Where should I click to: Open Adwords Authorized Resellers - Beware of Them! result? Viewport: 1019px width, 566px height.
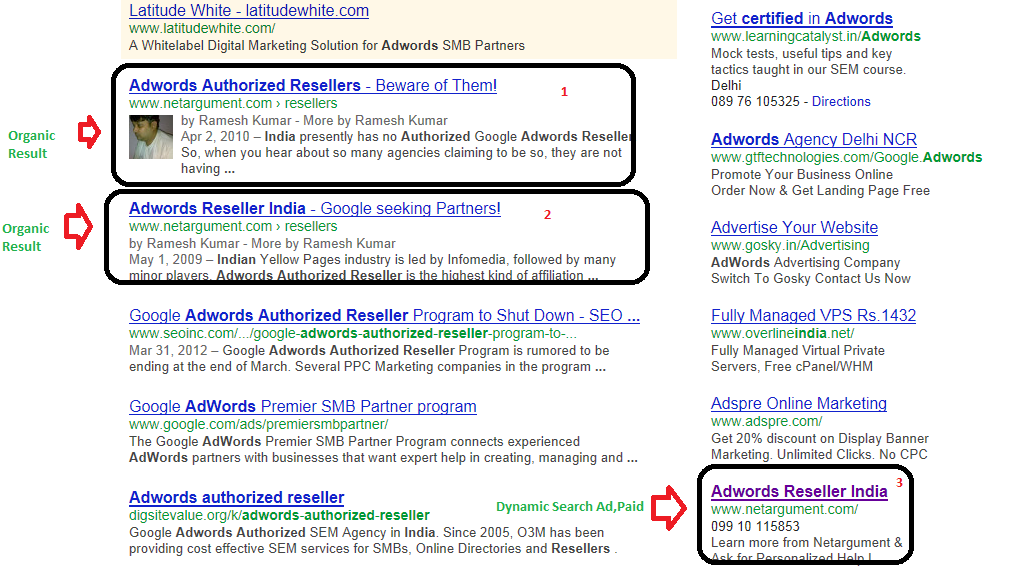[x=313, y=86]
